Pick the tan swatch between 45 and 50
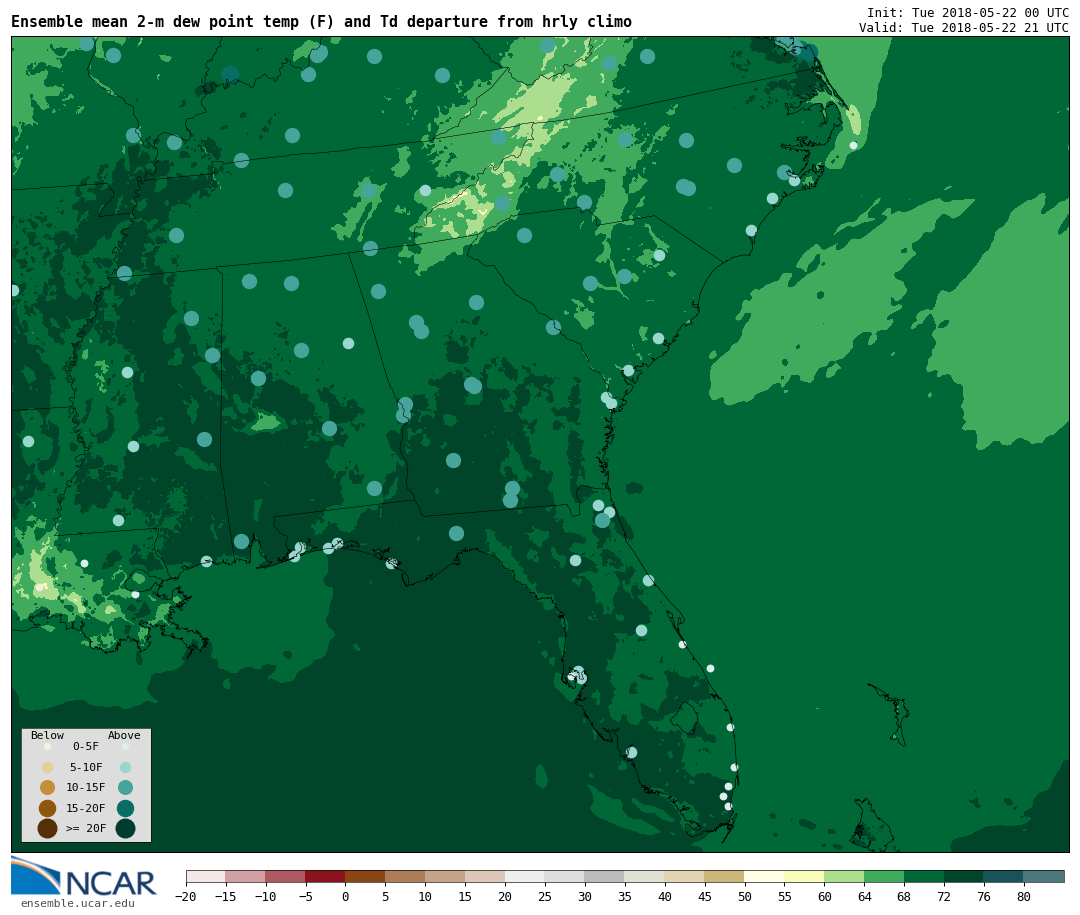Screen dimensions: 1080x915 (725, 876)
